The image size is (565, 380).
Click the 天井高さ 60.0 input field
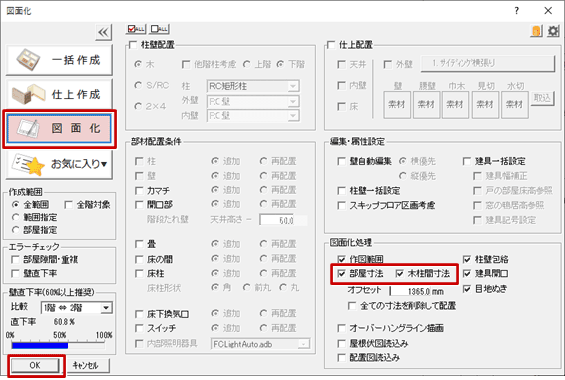(x=284, y=220)
